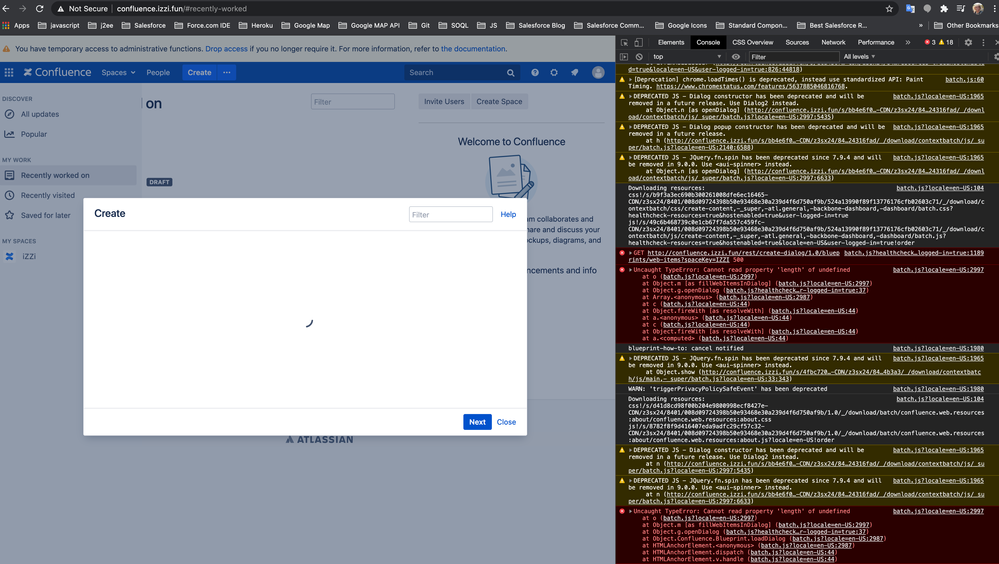Open the ellipsis create-from-template button
Screen dimensions: 999x564
tap(227, 73)
